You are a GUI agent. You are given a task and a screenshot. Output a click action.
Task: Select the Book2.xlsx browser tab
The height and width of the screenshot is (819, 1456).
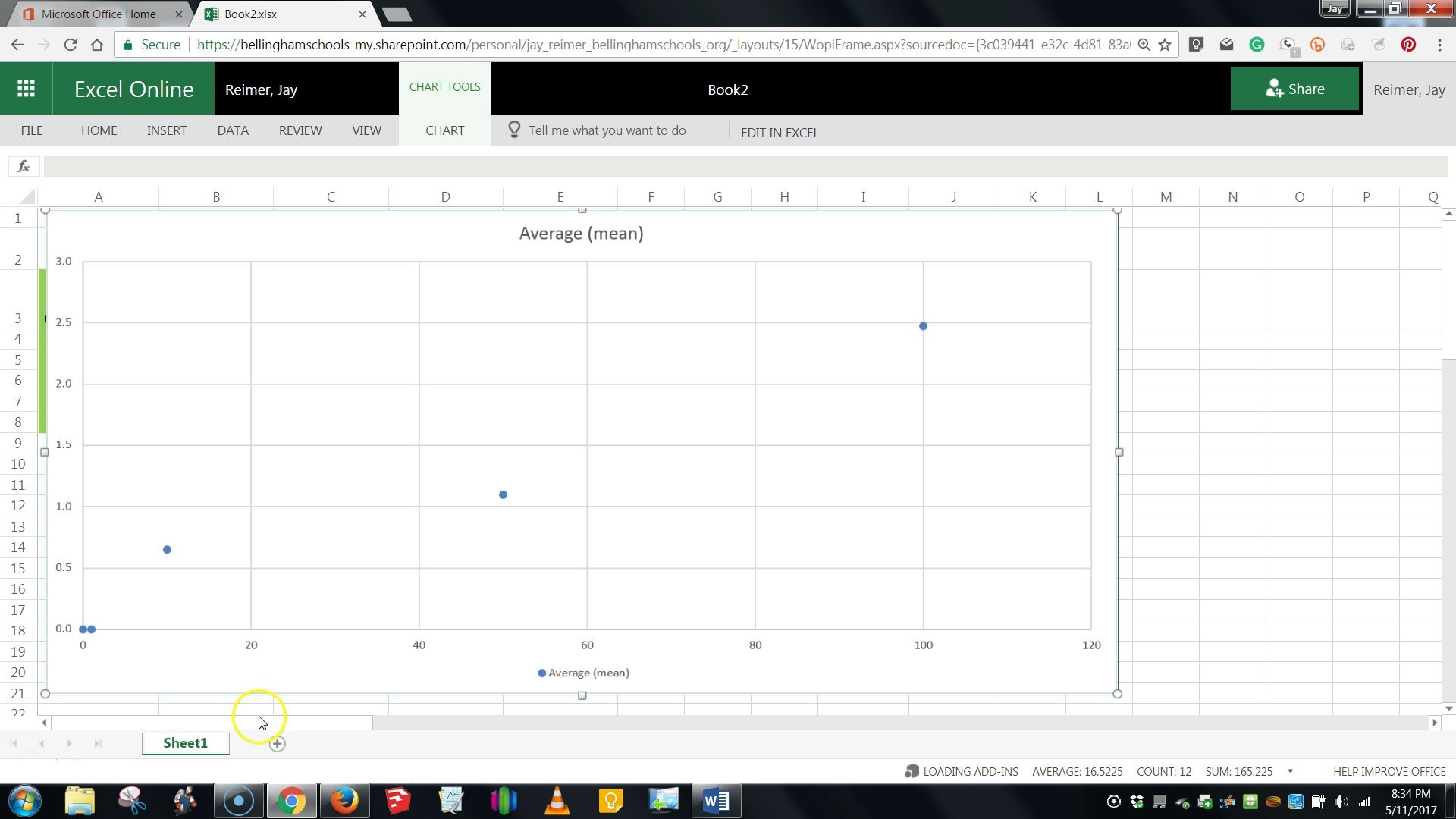click(x=281, y=14)
